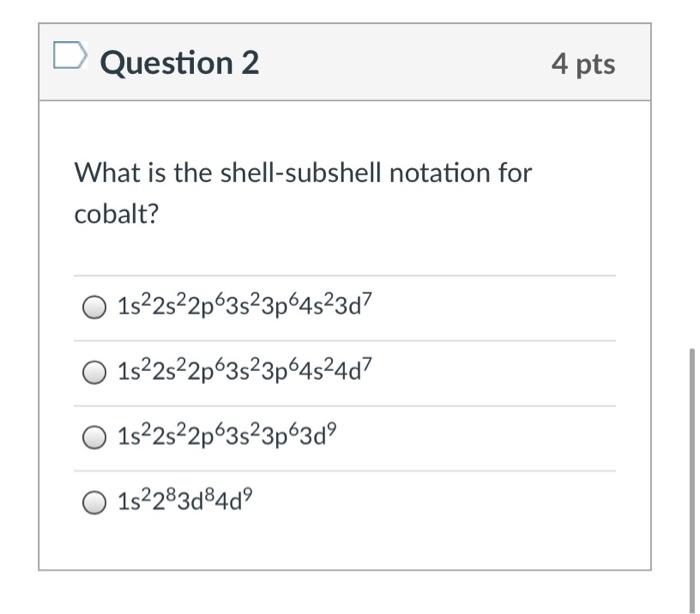Select radio button for answer ending 4s²3d⁷

tap(93, 307)
